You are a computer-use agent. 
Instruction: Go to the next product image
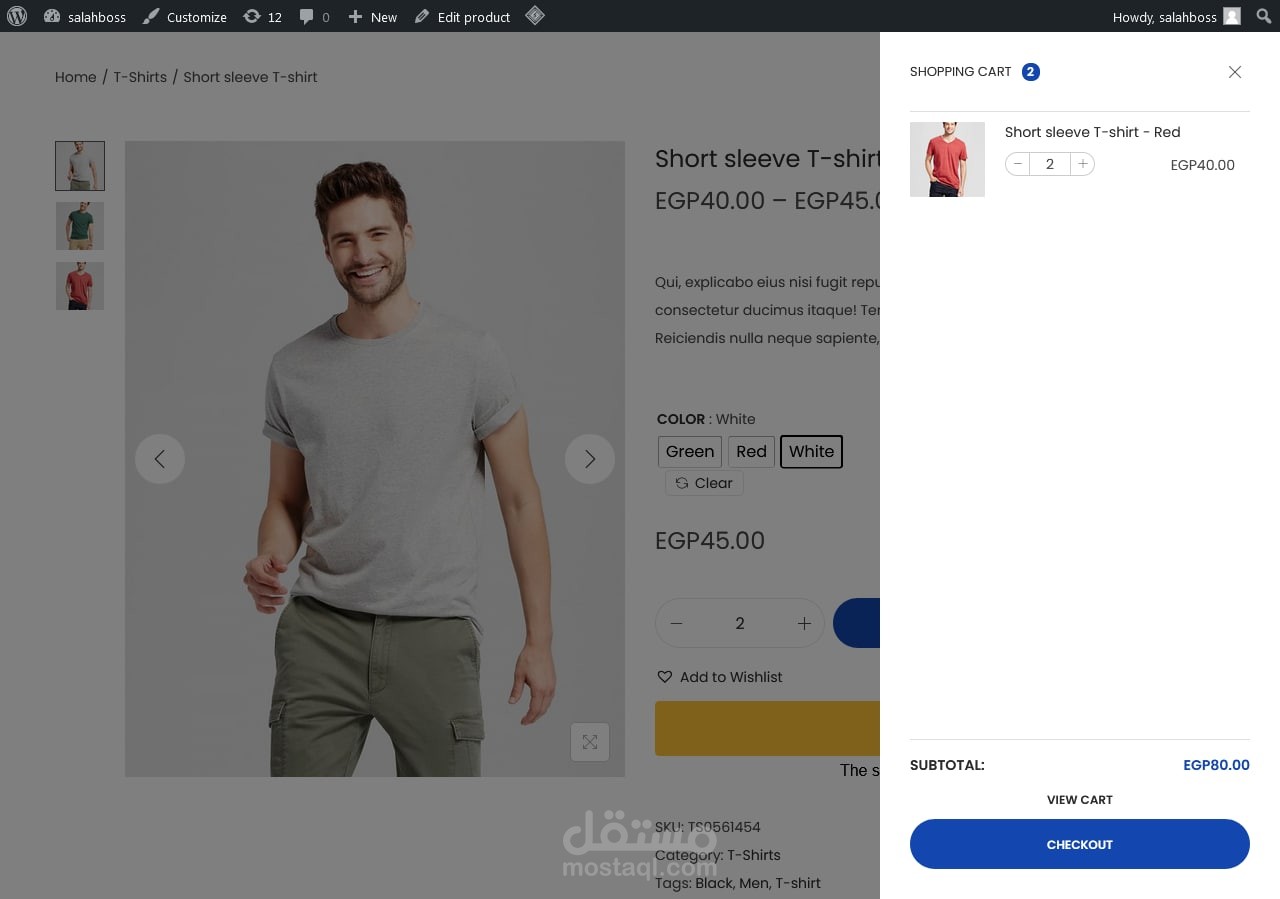pos(590,459)
